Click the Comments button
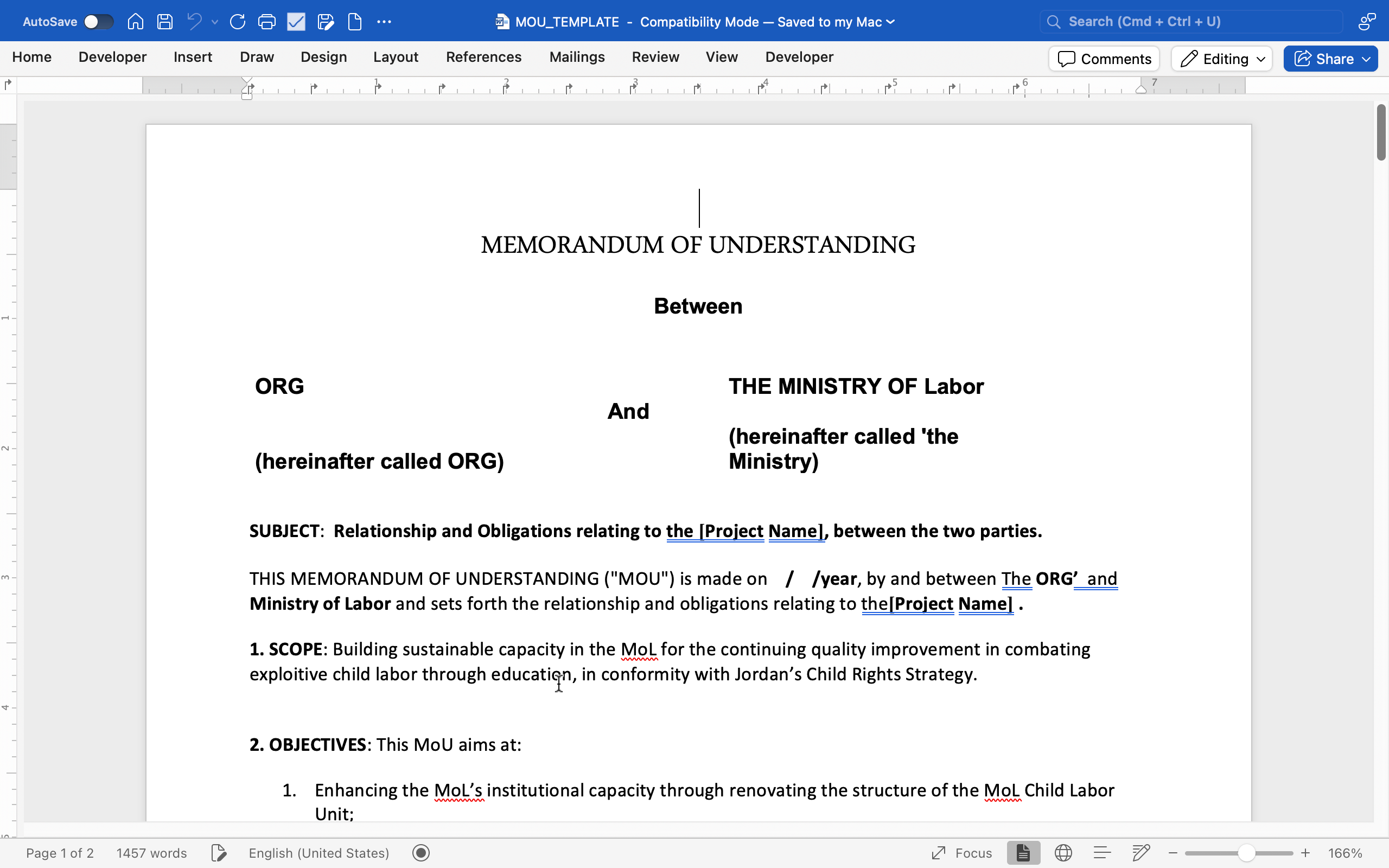The height and width of the screenshot is (868, 1389). (1104, 59)
